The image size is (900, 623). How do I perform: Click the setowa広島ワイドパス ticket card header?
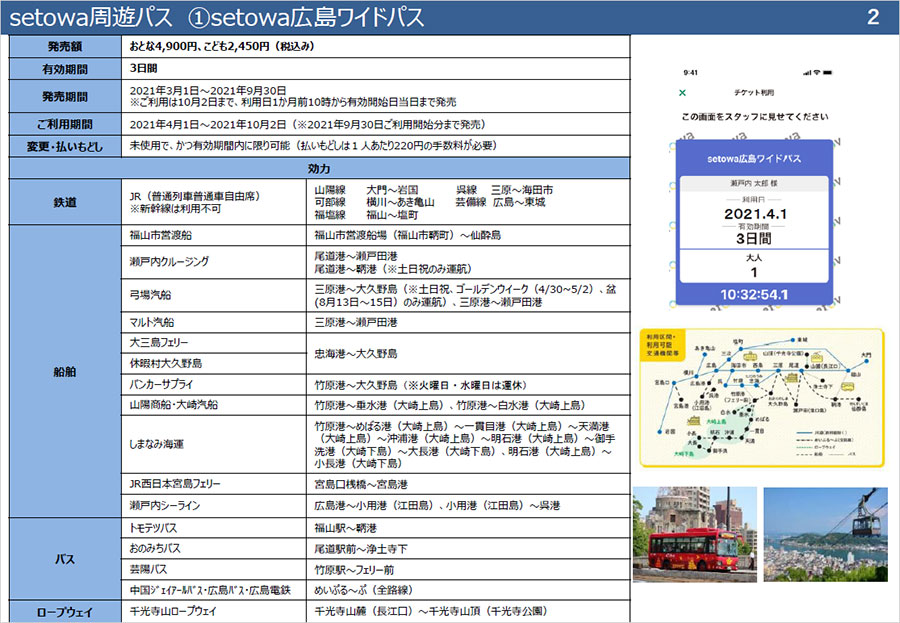click(754, 158)
